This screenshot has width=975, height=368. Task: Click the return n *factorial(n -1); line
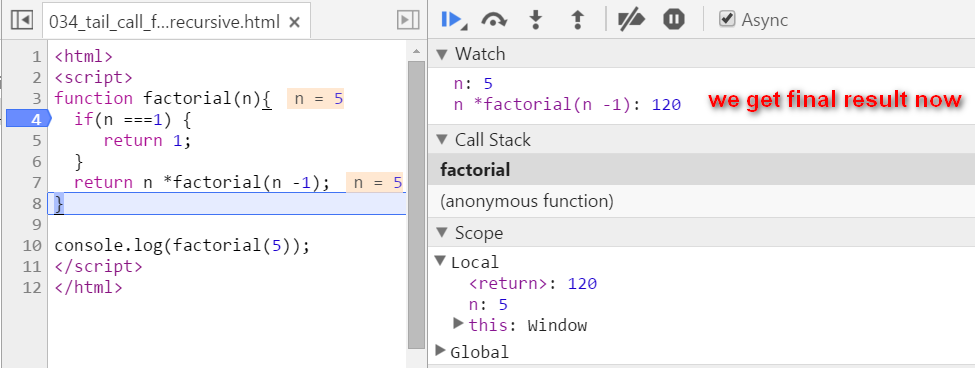(x=201, y=183)
